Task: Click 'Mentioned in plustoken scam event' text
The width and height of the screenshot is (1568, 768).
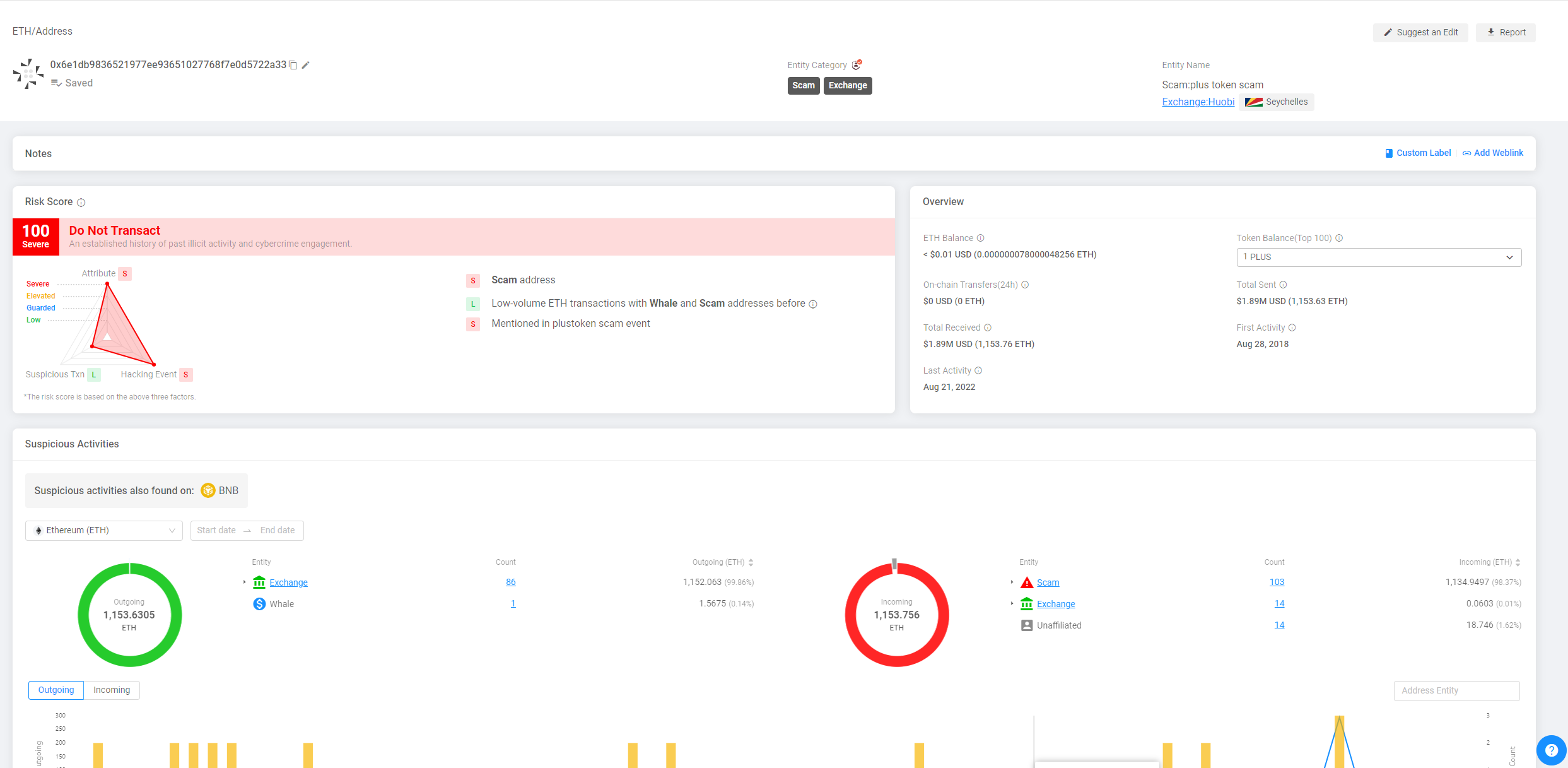Action: (x=571, y=324)
